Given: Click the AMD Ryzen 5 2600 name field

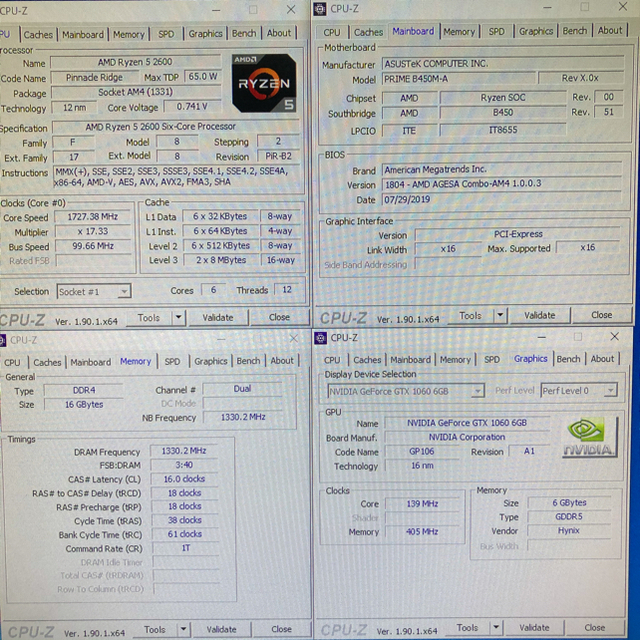Looking at the screenshot, I should coord(136,62).
